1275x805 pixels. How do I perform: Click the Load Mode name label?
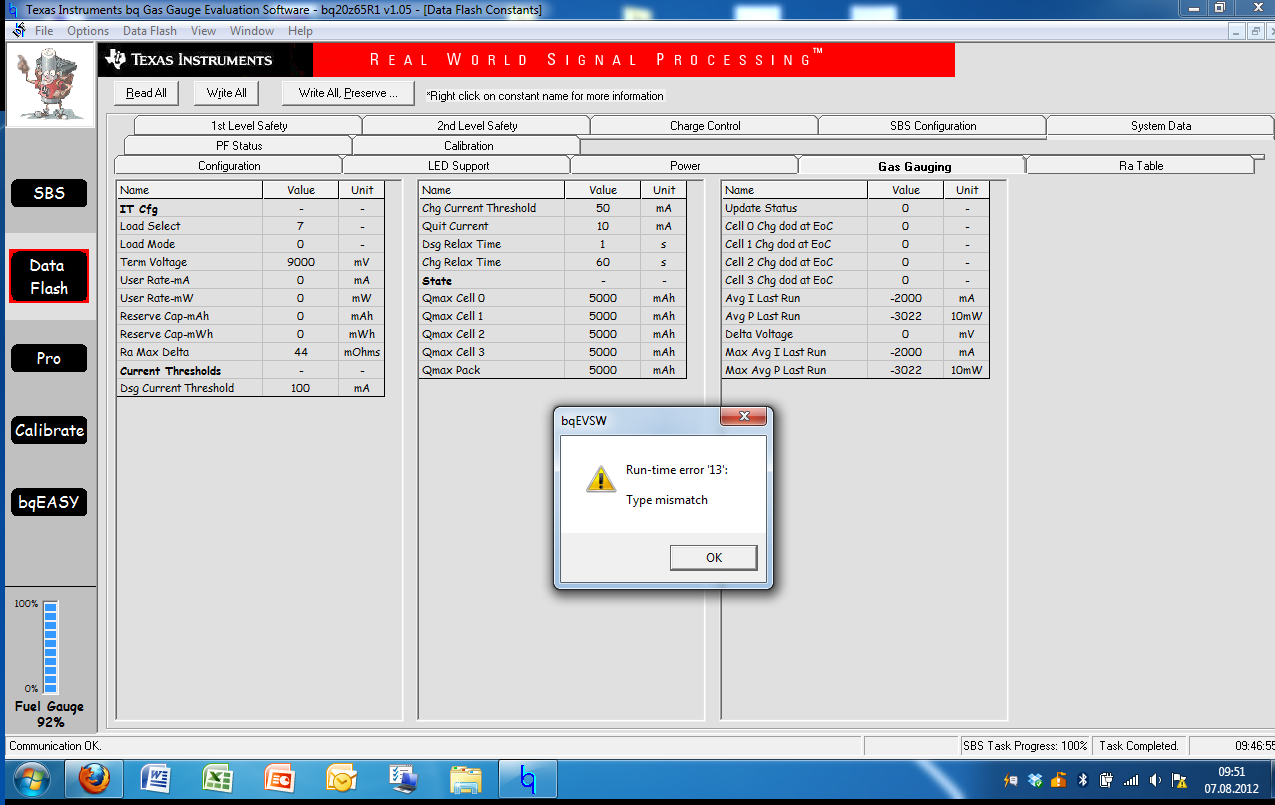[148, 244]
